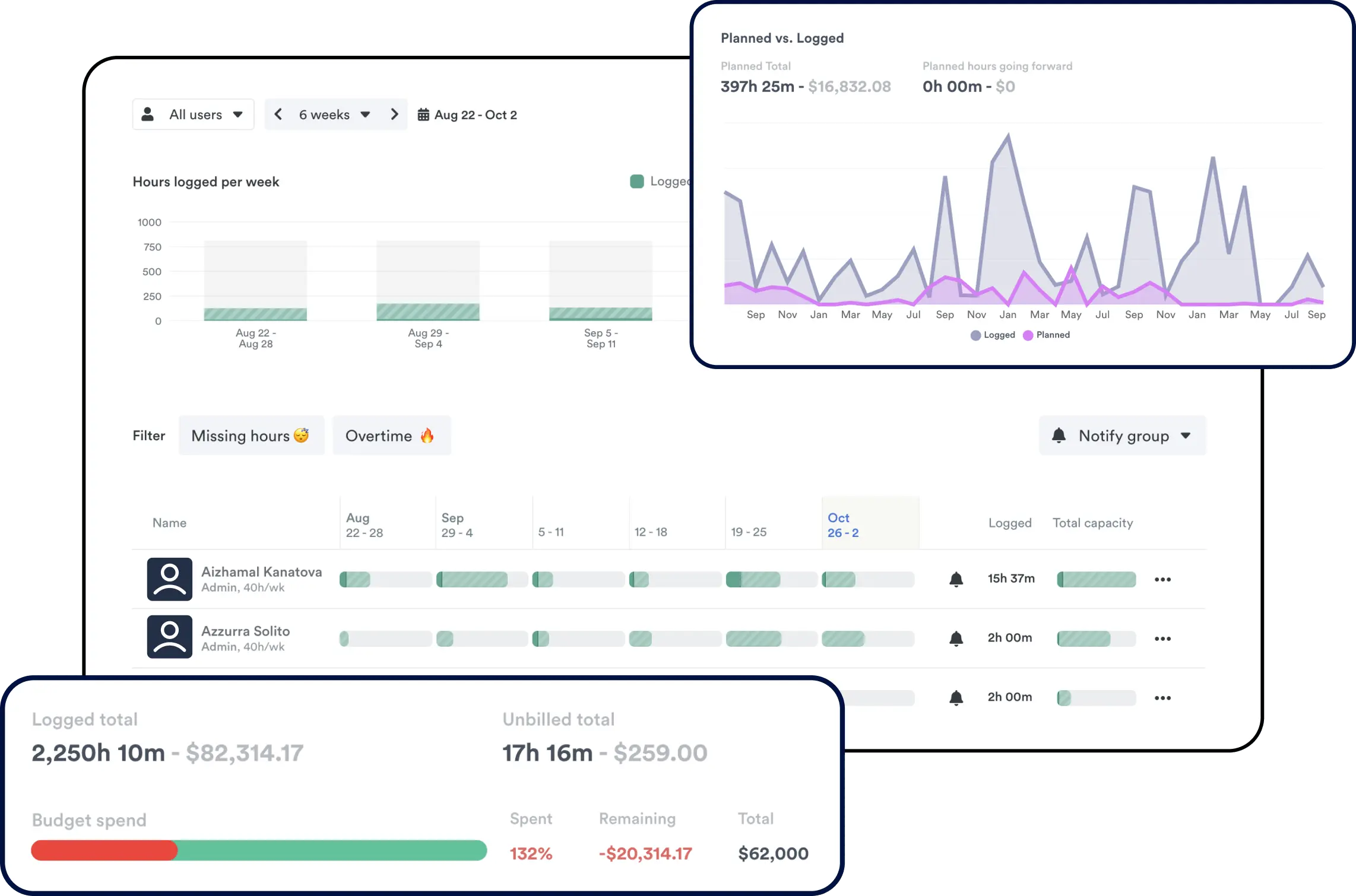Go to next period with right chevron

394,115
